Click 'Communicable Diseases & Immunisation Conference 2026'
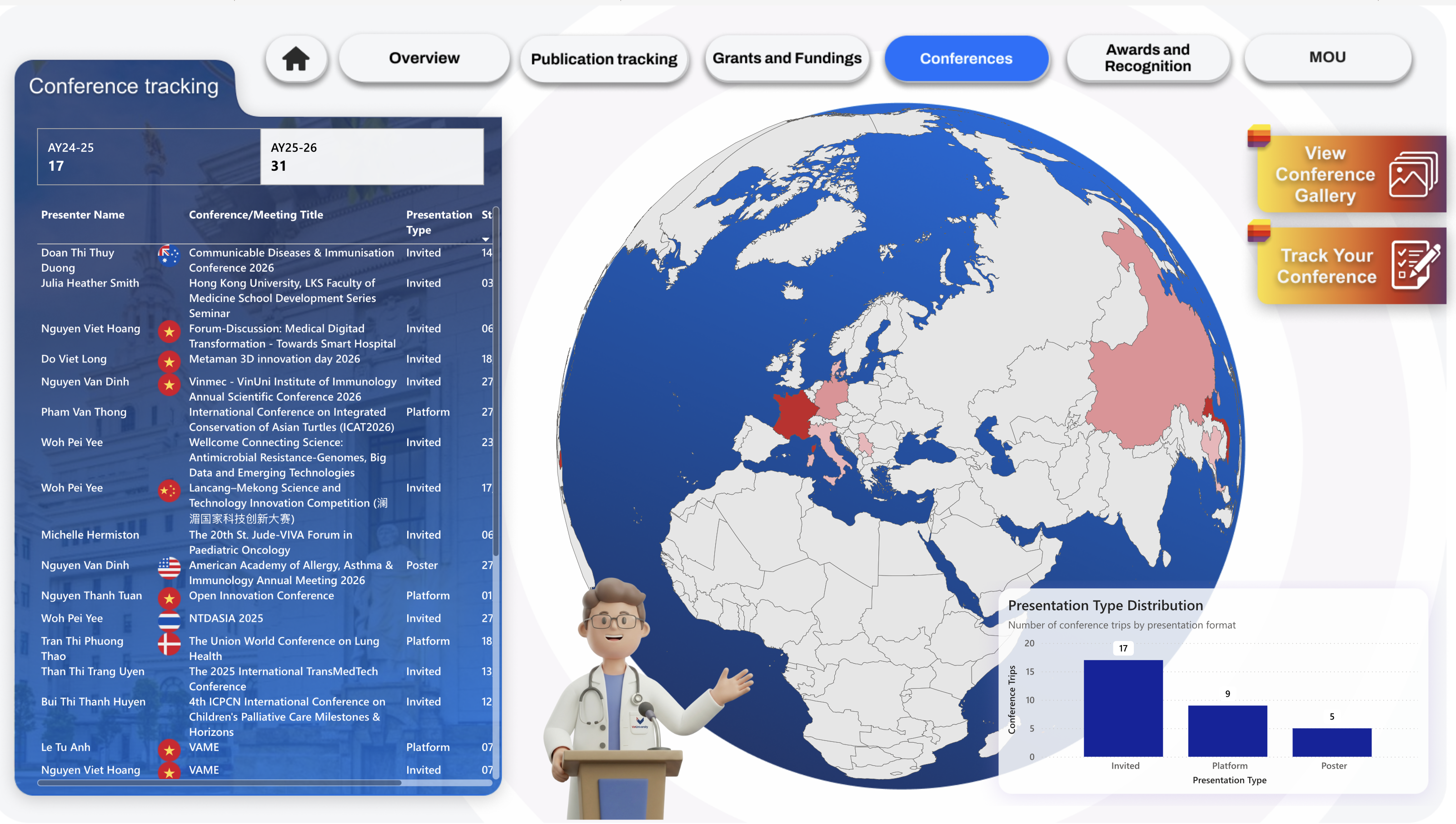The width and height of the screenshot is (1456, 824). (x=292, y=260)
